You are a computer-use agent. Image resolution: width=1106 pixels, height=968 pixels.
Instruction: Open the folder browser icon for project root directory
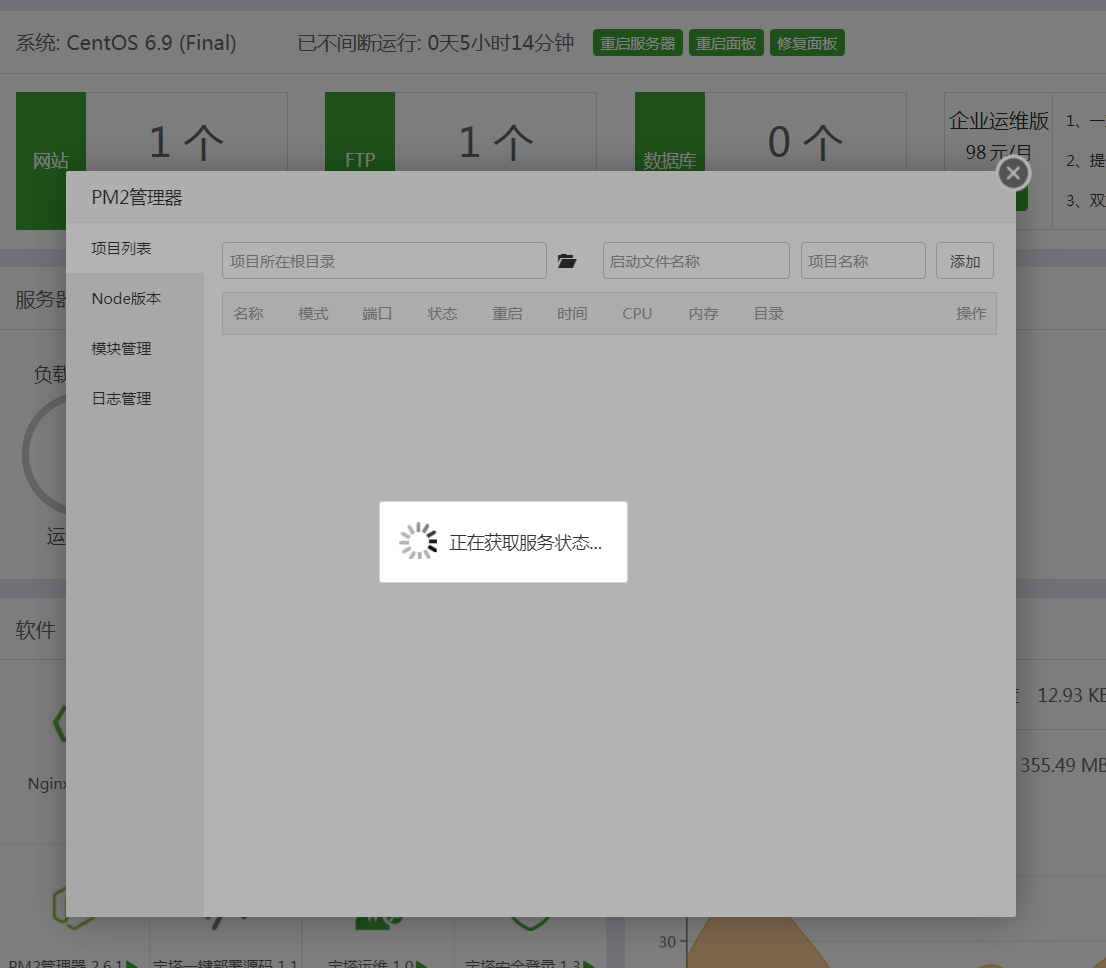coord(568,261)
